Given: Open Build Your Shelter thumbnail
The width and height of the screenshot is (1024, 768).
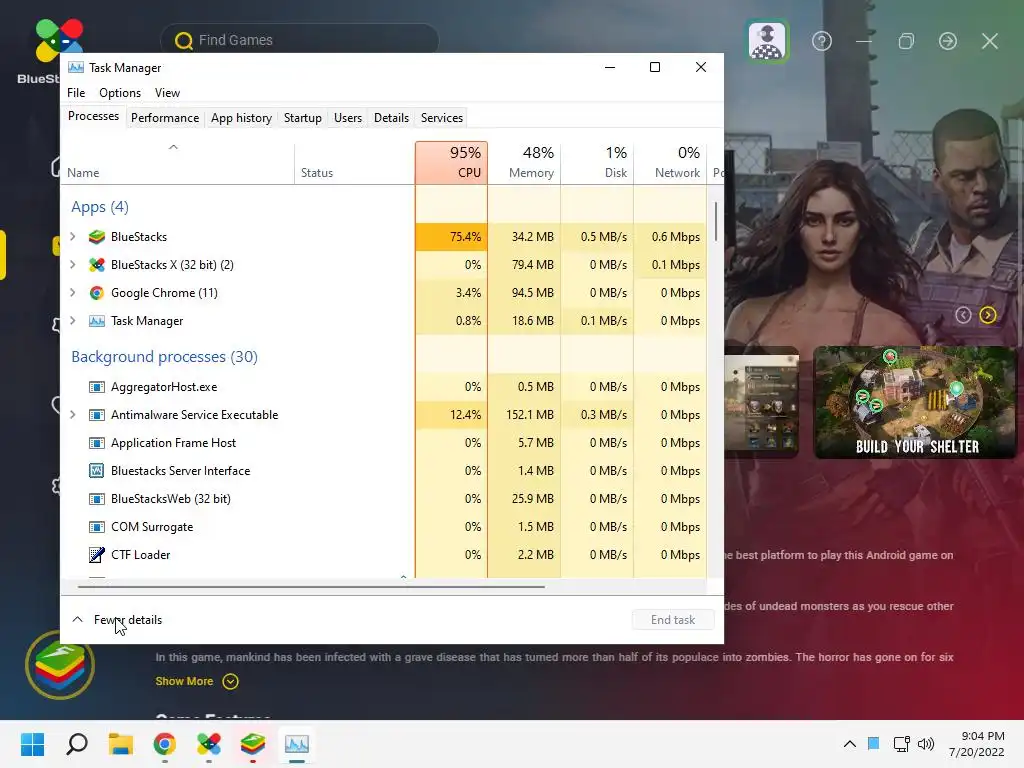Looking at the screenshot, I should coord(915,402).
